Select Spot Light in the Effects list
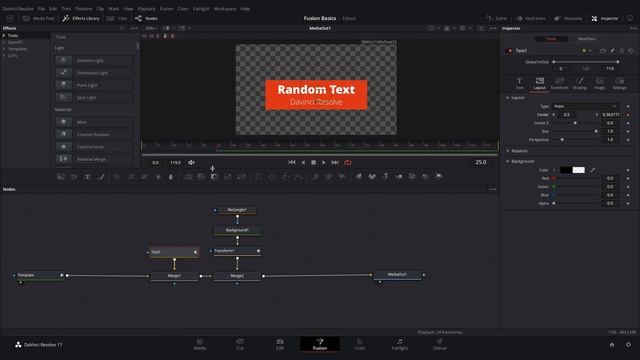Image resolution: width=640 pixels, height=360 pixels. [94, 98]
